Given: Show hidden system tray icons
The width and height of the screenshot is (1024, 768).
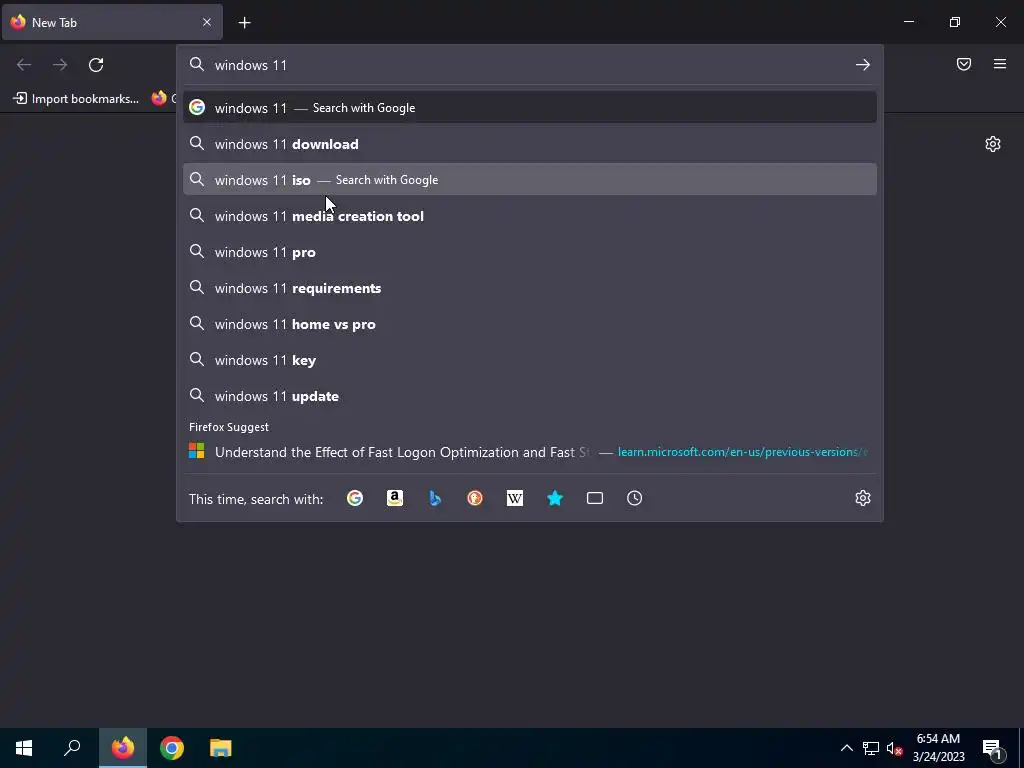Looking at the screenshot, I should point(846,748).
